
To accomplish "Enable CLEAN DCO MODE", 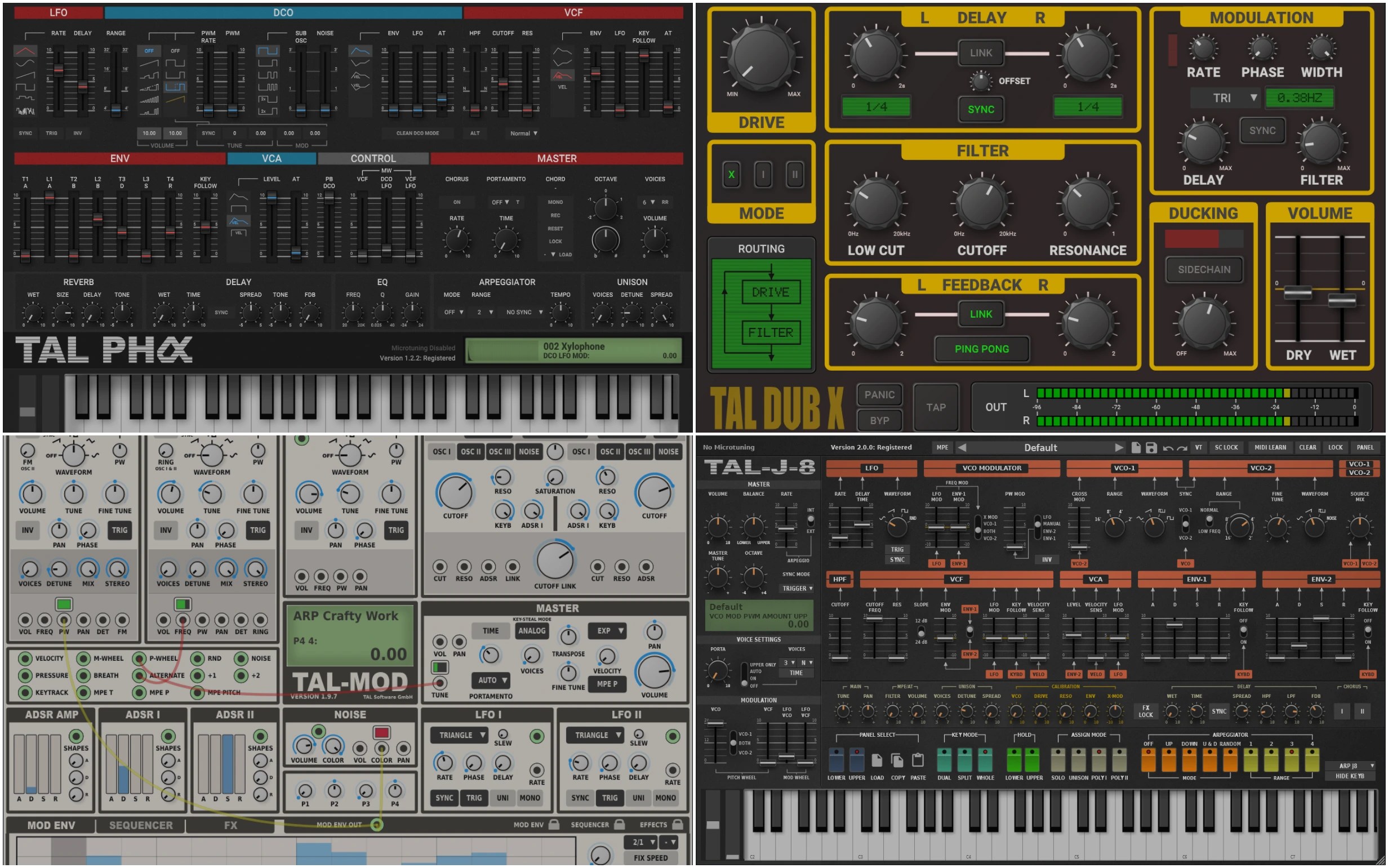I will 417,133.
